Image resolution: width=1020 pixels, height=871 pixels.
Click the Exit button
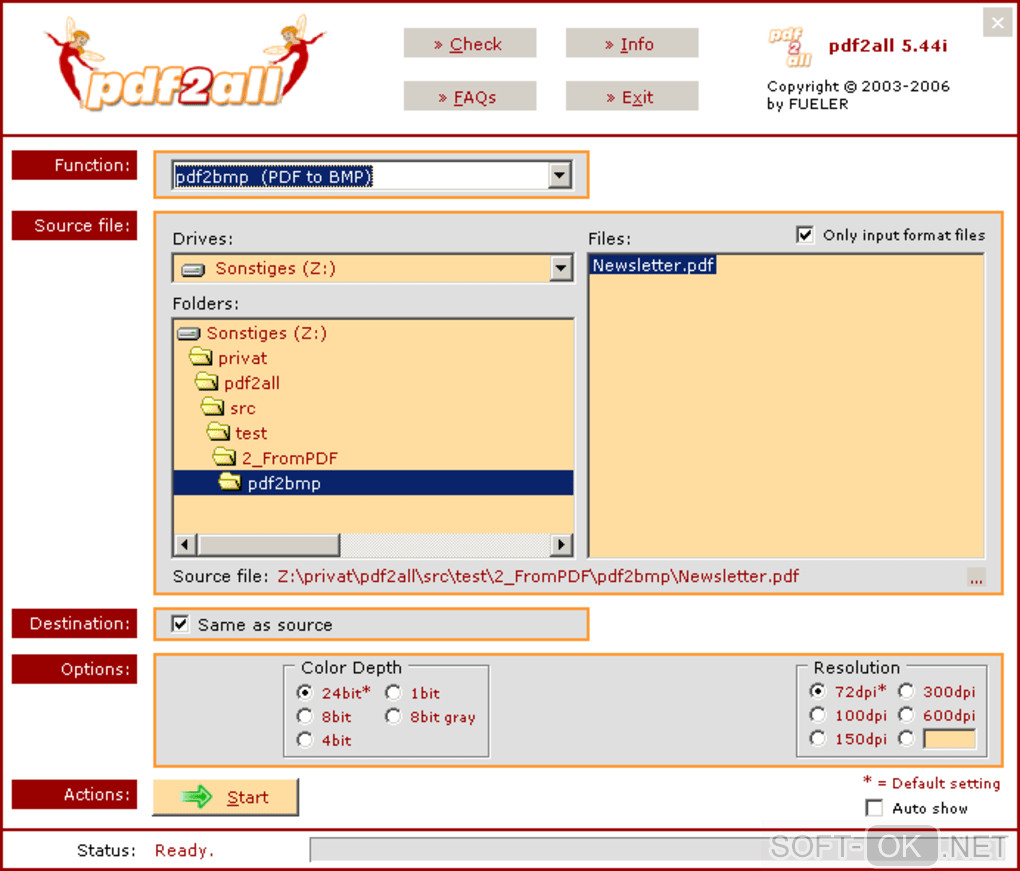632,96
